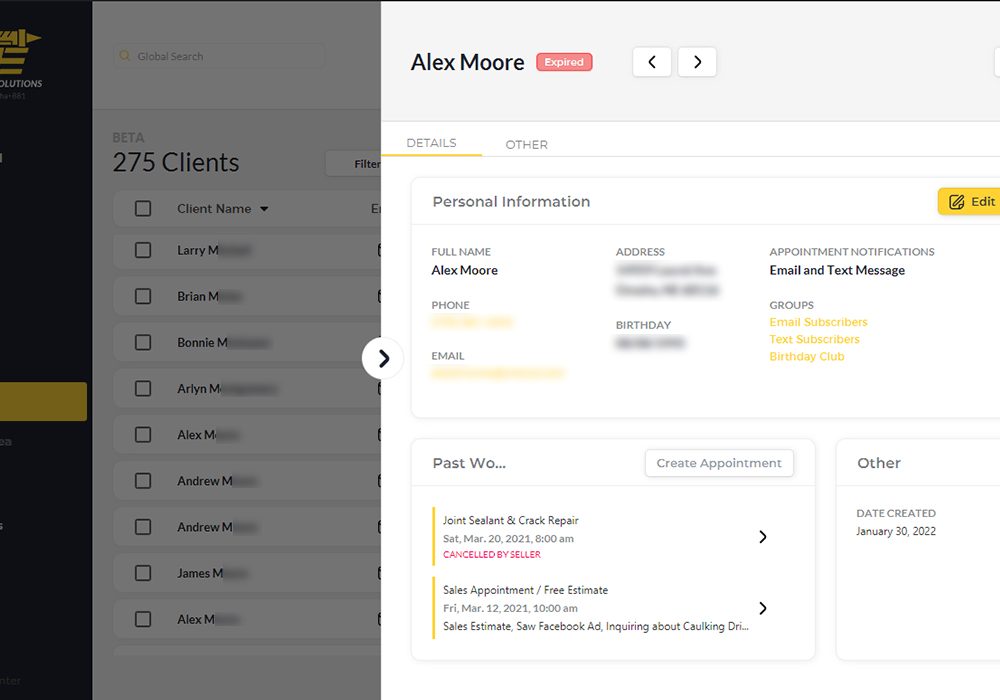
Task: Click the Global Search magnifier icon
Action: 125,57
